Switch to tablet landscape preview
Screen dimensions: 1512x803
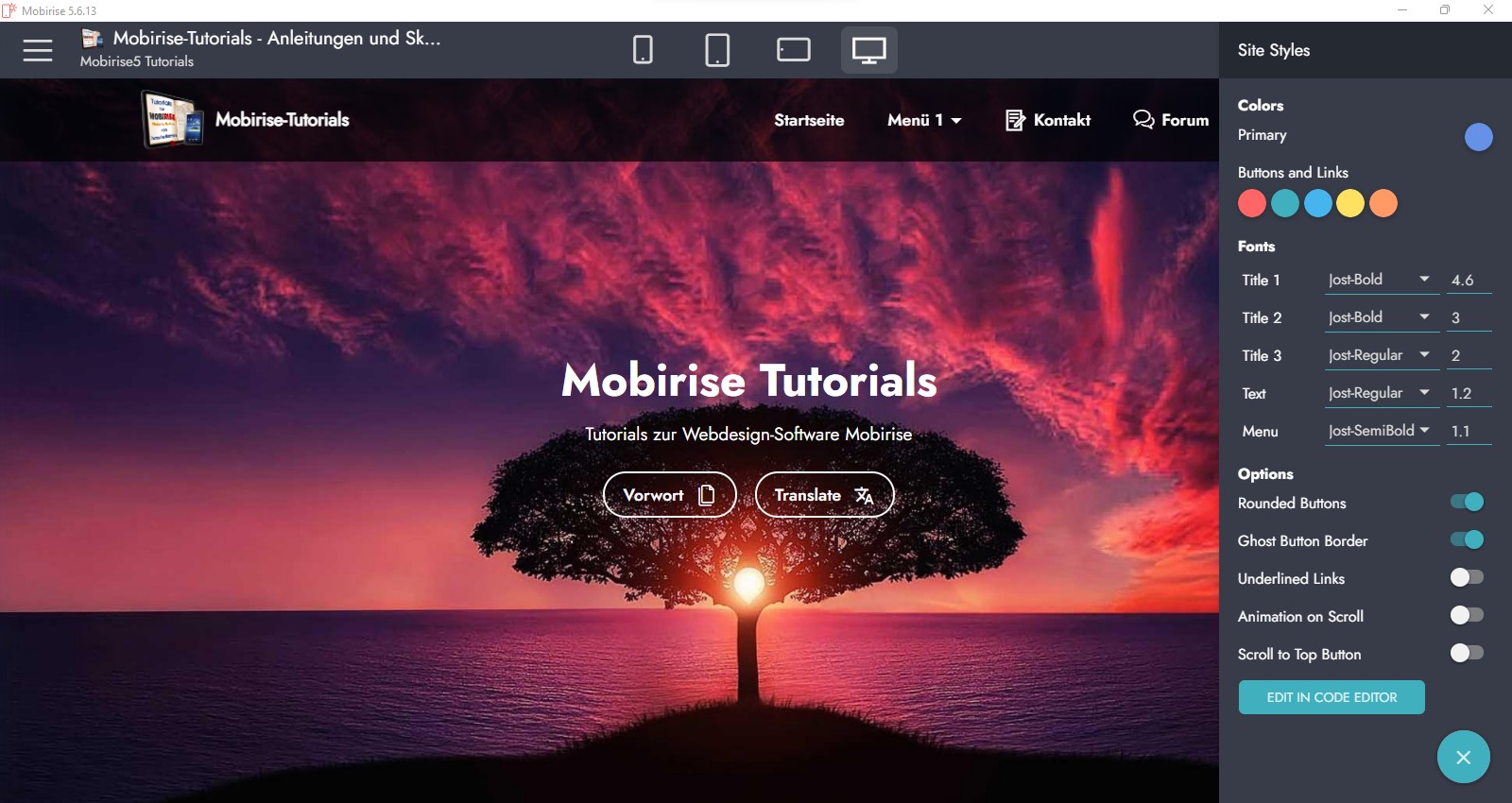point(793,50)
